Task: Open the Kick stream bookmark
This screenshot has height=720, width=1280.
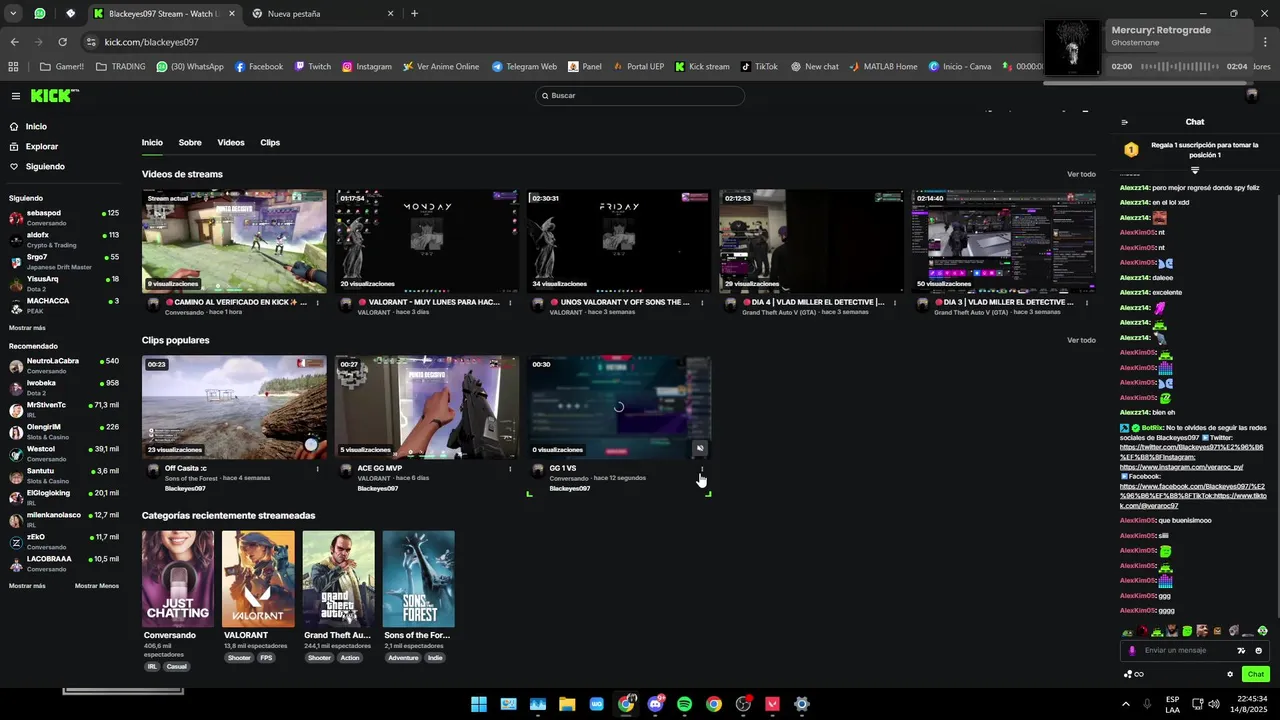Action: [702, 67]
